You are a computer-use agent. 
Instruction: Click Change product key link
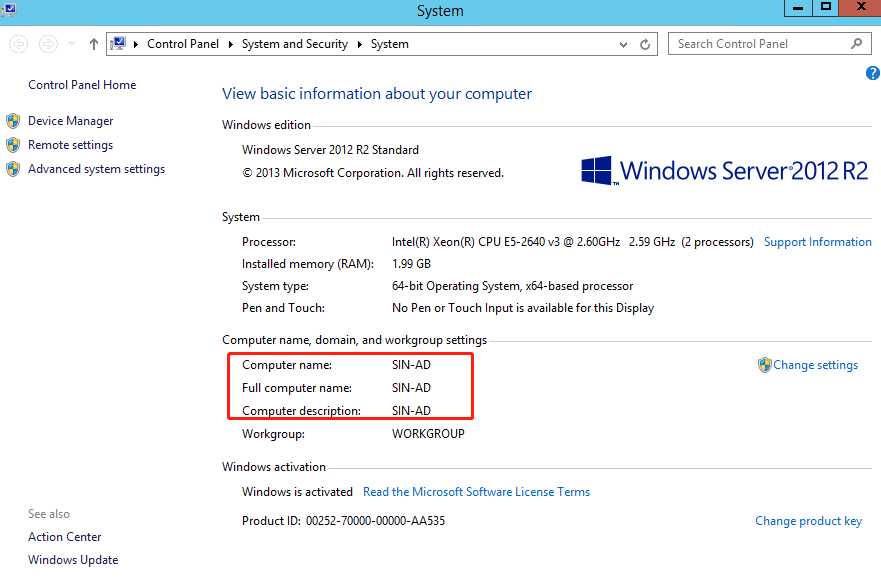pyautogui.click(x=808, y=521)
